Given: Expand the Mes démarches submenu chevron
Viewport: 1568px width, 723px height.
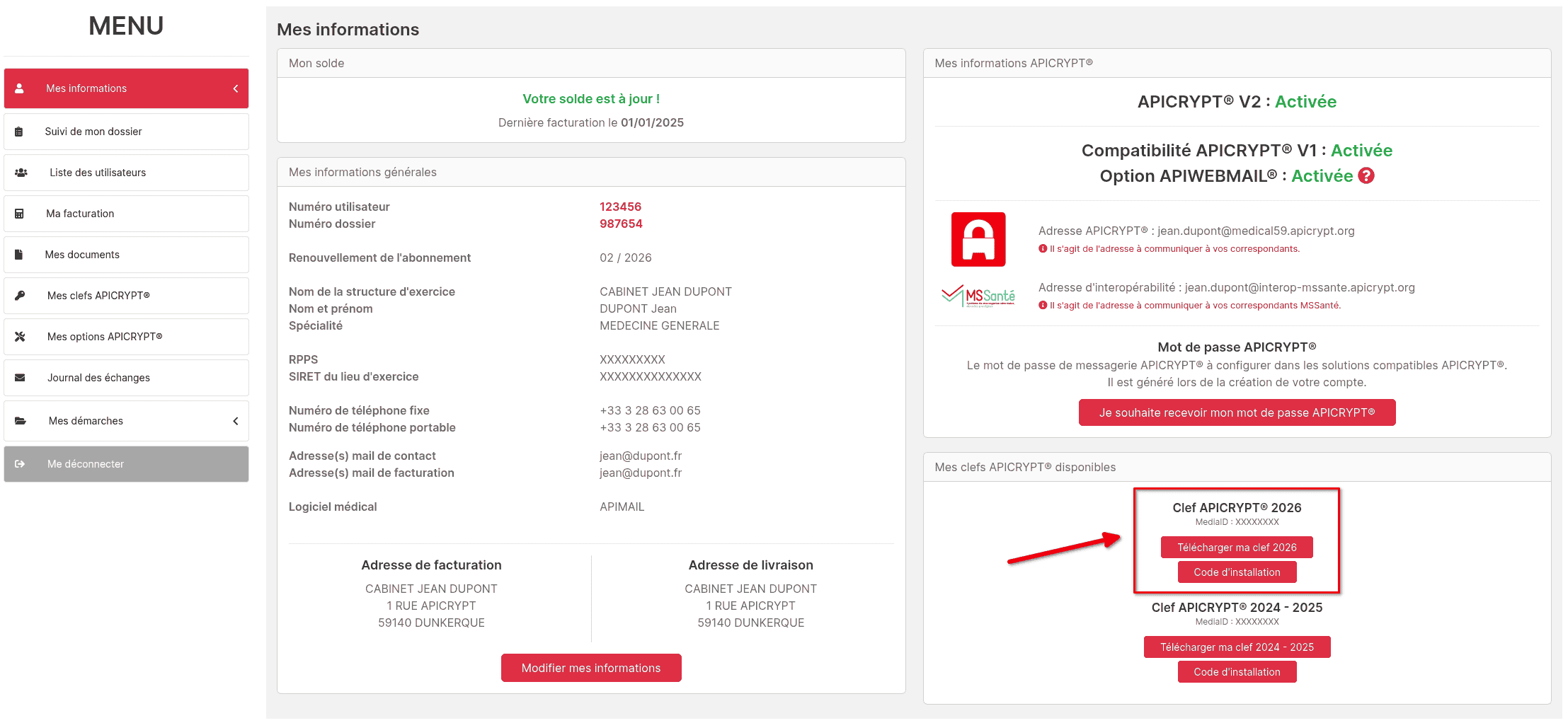Looking at the screenshot, I should [236, 421].
